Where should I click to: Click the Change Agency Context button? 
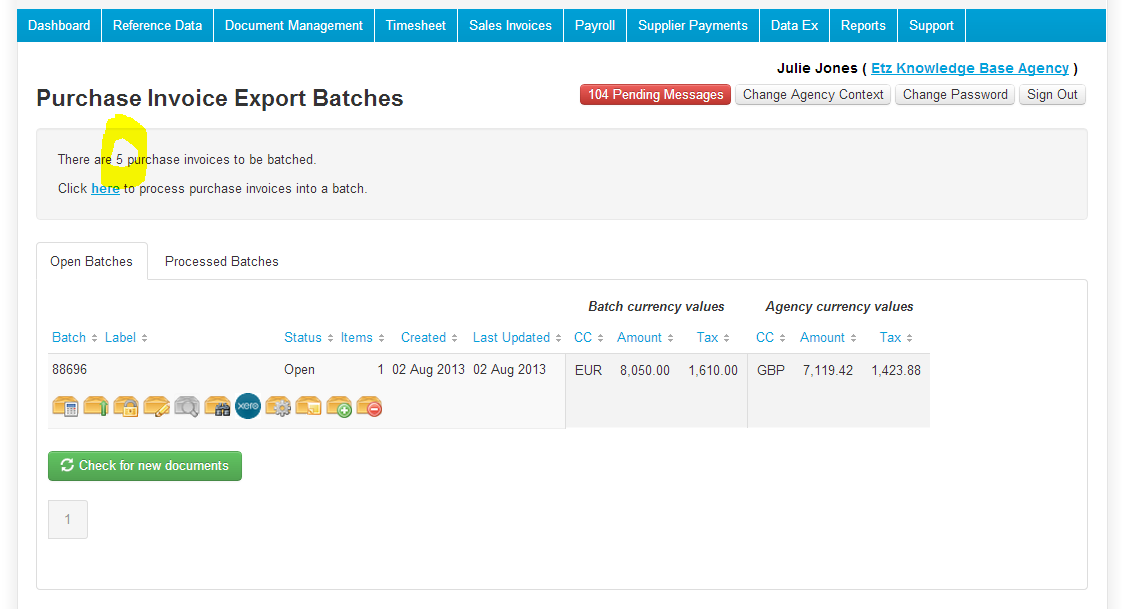coord(813,94)
